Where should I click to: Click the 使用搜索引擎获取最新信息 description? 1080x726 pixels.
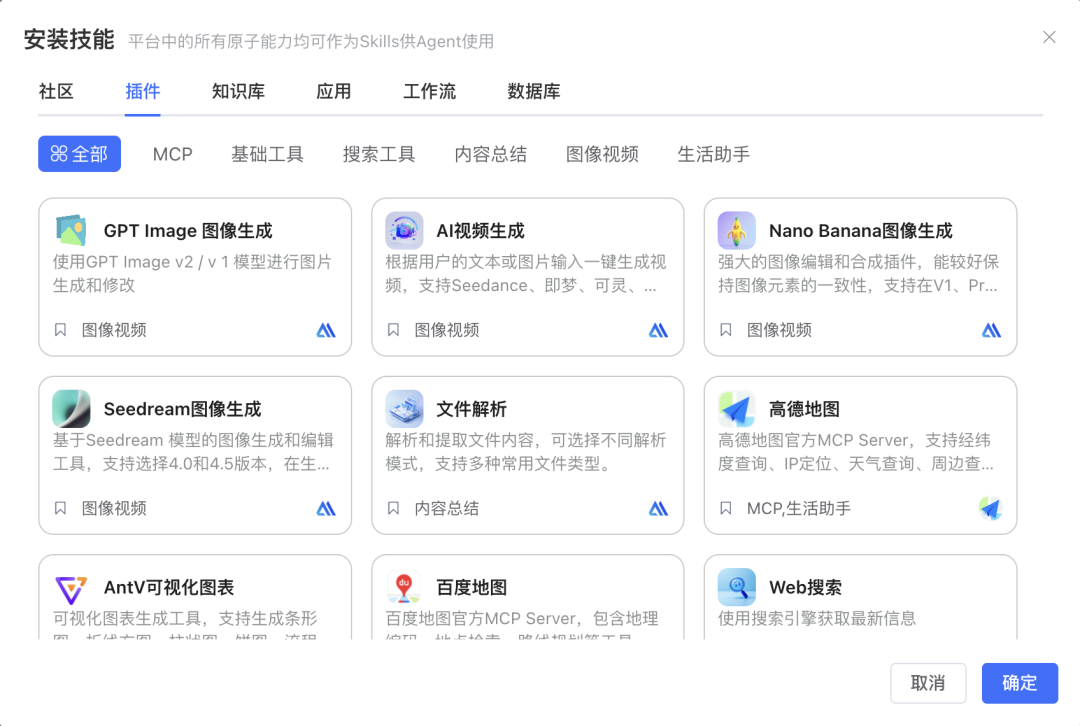816,618
